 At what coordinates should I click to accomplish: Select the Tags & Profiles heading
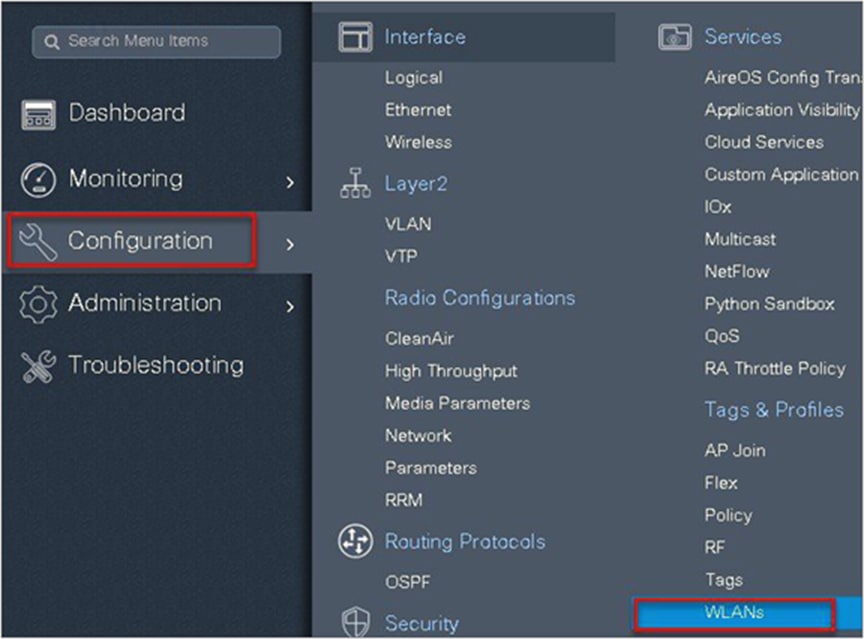point(774,410)
